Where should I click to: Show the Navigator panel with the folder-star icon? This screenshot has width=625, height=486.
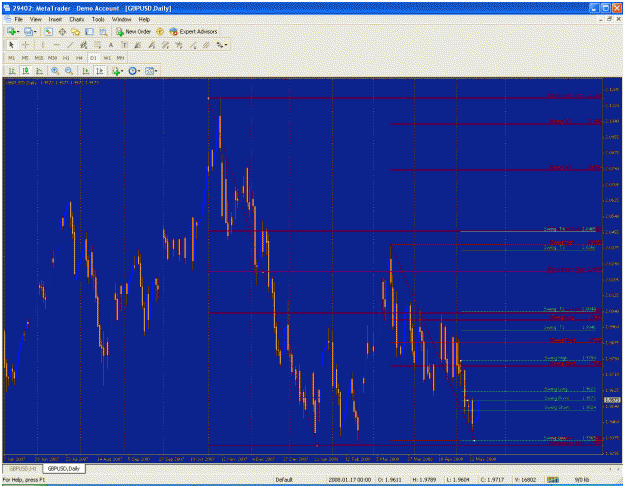[x=75, y=31]
